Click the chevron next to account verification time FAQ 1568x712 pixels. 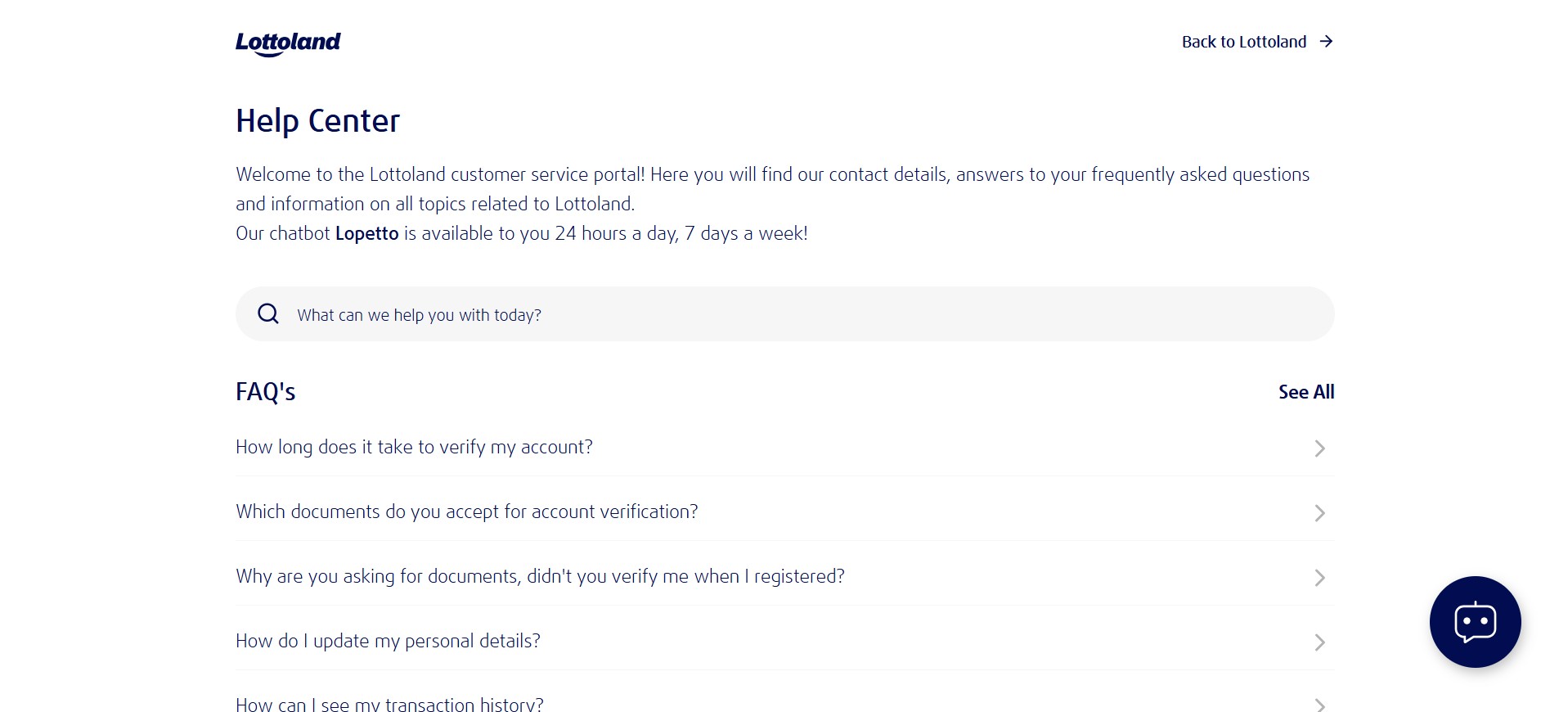1319,448
